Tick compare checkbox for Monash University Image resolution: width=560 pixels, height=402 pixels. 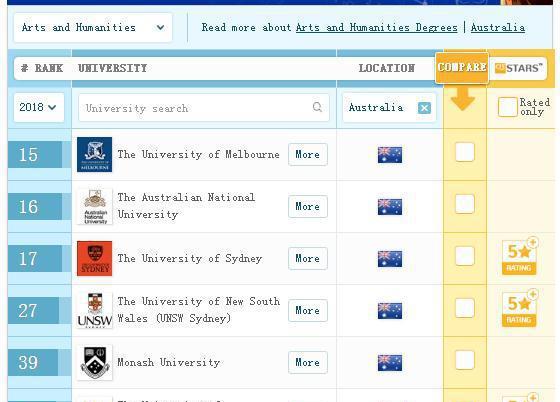[x=465, y=360]
